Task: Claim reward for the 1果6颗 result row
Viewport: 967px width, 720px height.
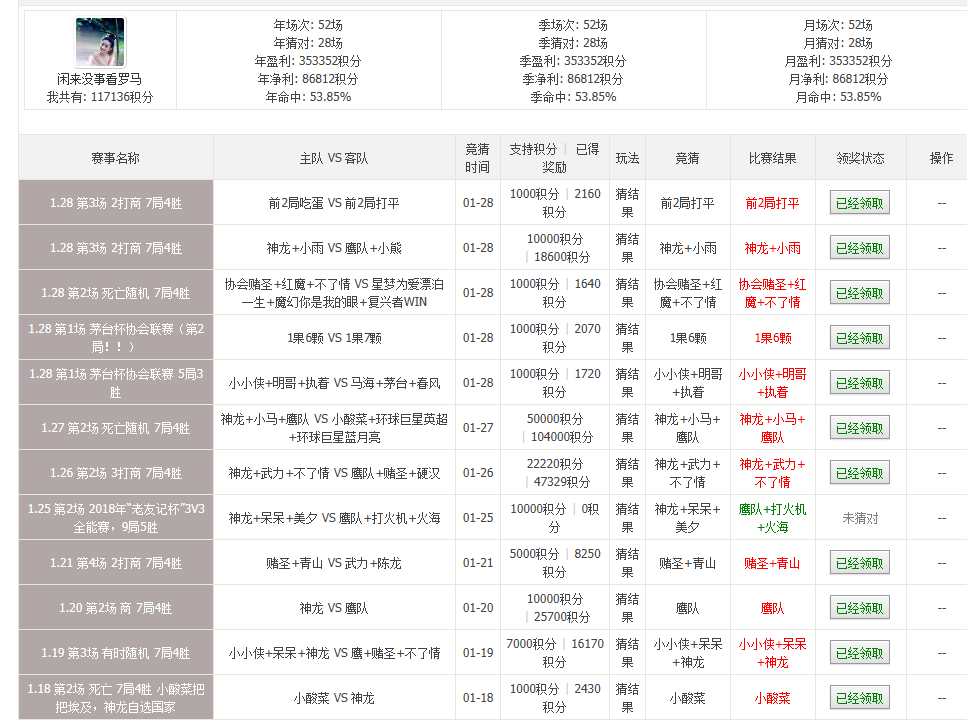Action: click(859, 337)
